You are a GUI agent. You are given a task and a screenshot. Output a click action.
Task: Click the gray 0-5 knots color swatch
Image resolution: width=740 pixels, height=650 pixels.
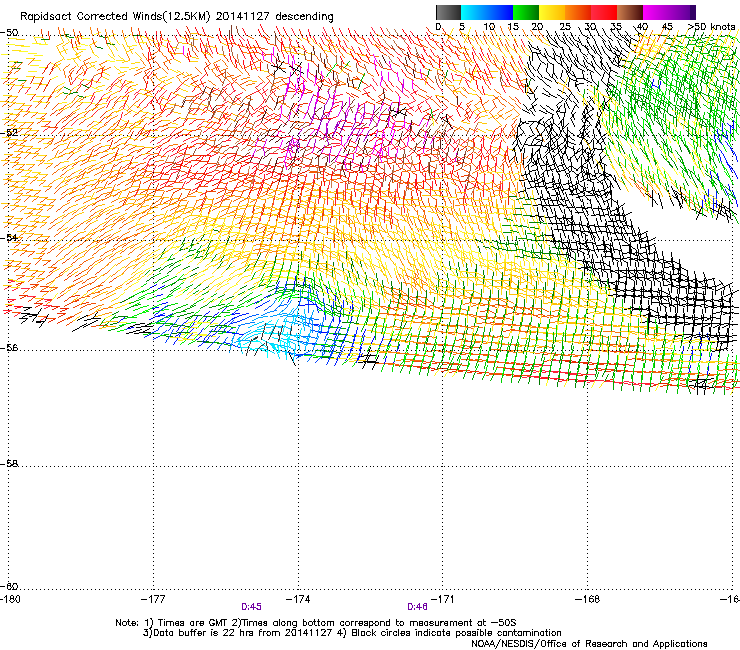point(448,12)
